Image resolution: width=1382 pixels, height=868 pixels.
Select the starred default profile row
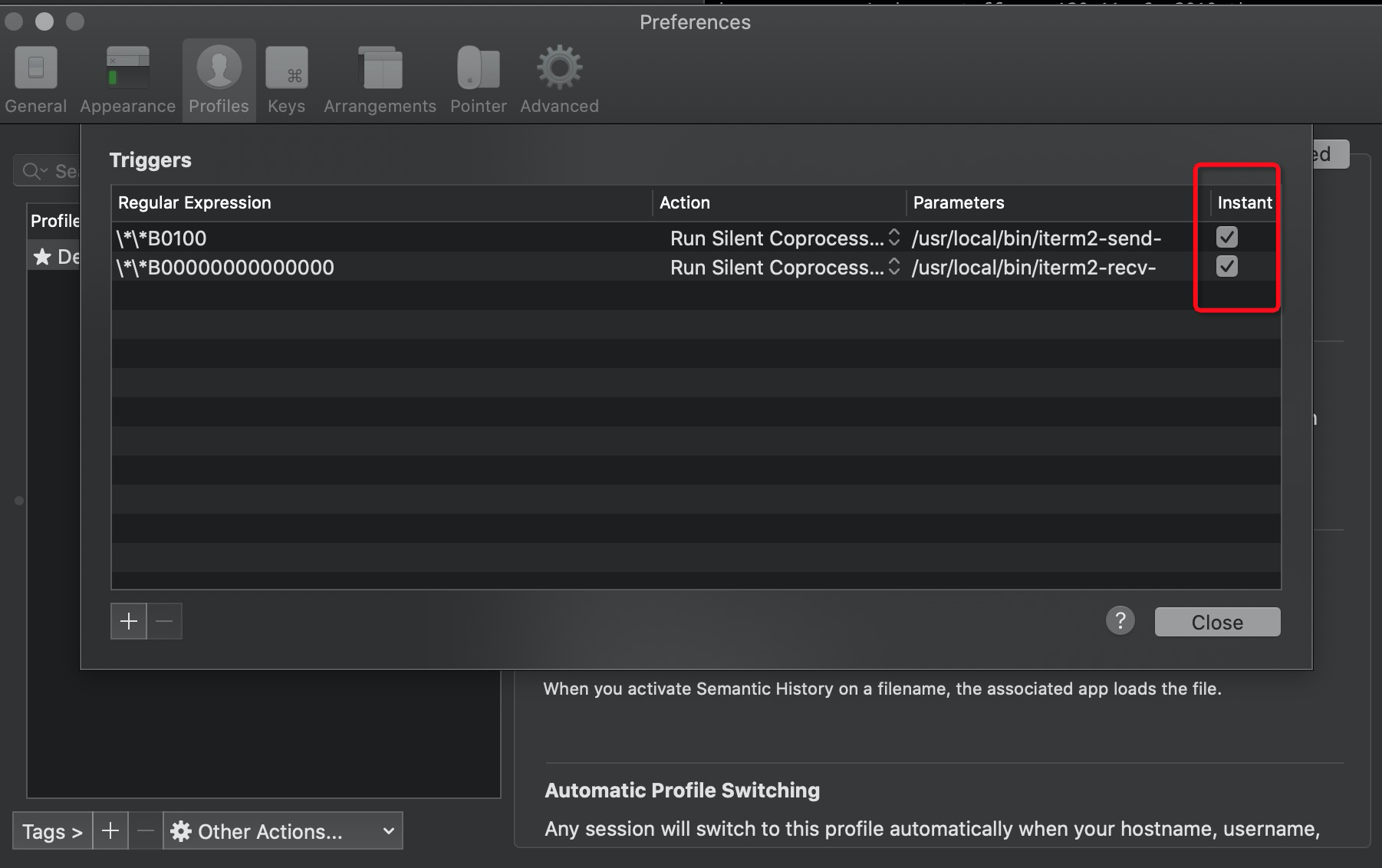(x=54, y=256)
